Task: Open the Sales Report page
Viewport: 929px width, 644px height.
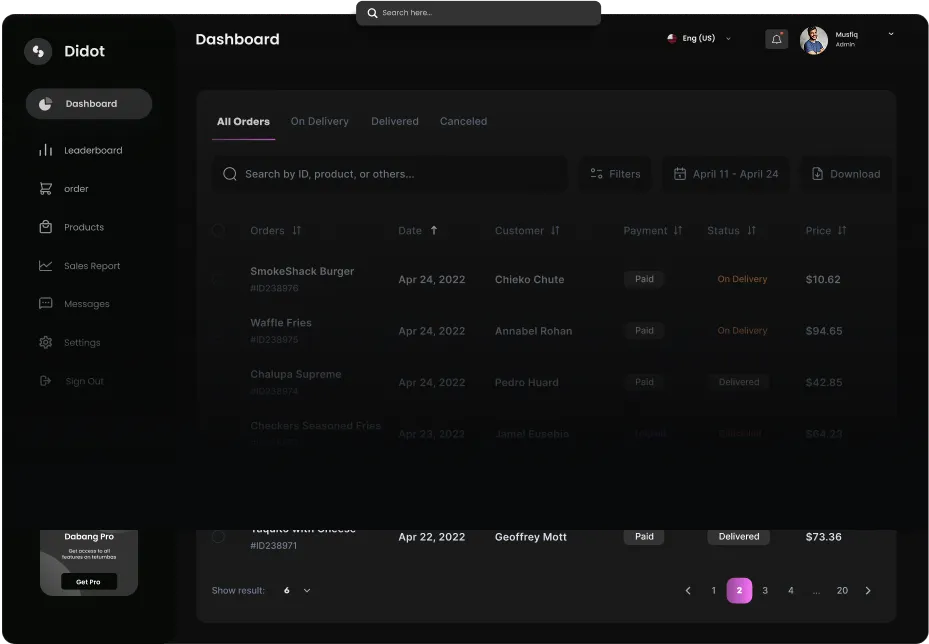Action: point(79,266)
